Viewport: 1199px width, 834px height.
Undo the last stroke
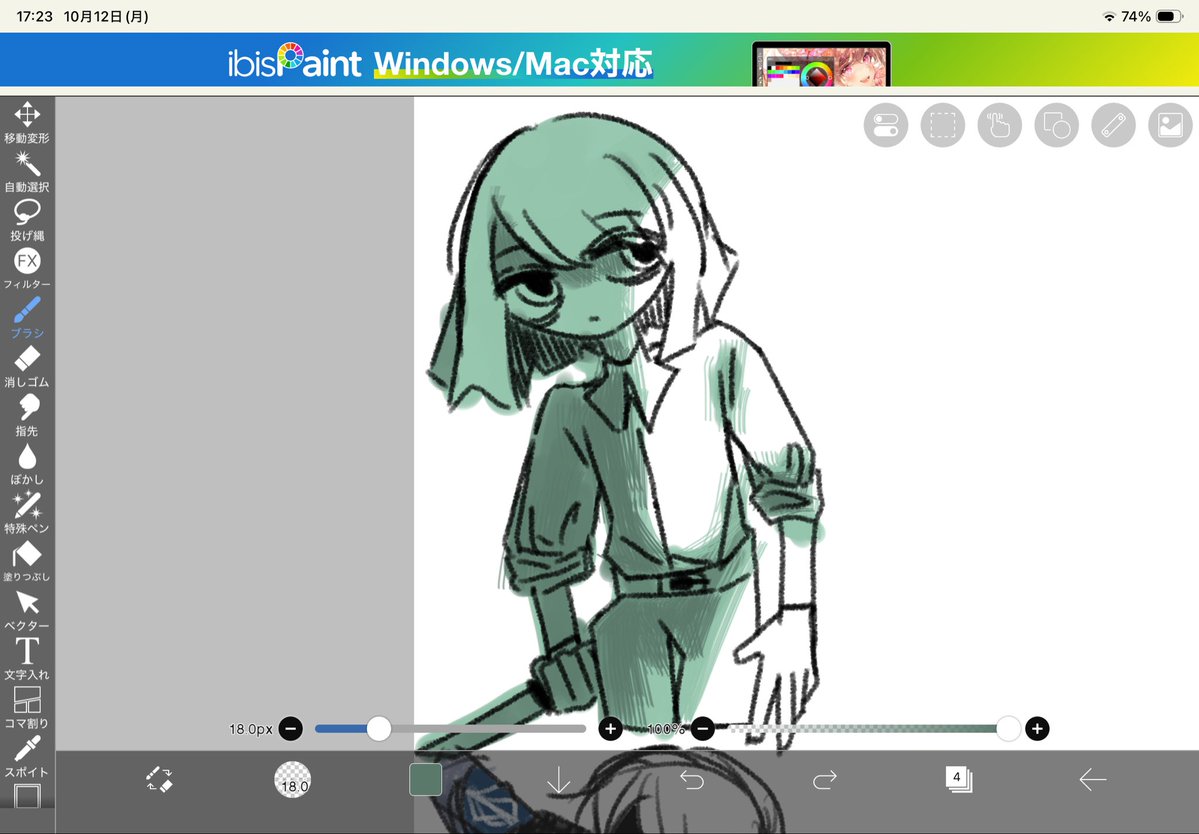[692, 780]
